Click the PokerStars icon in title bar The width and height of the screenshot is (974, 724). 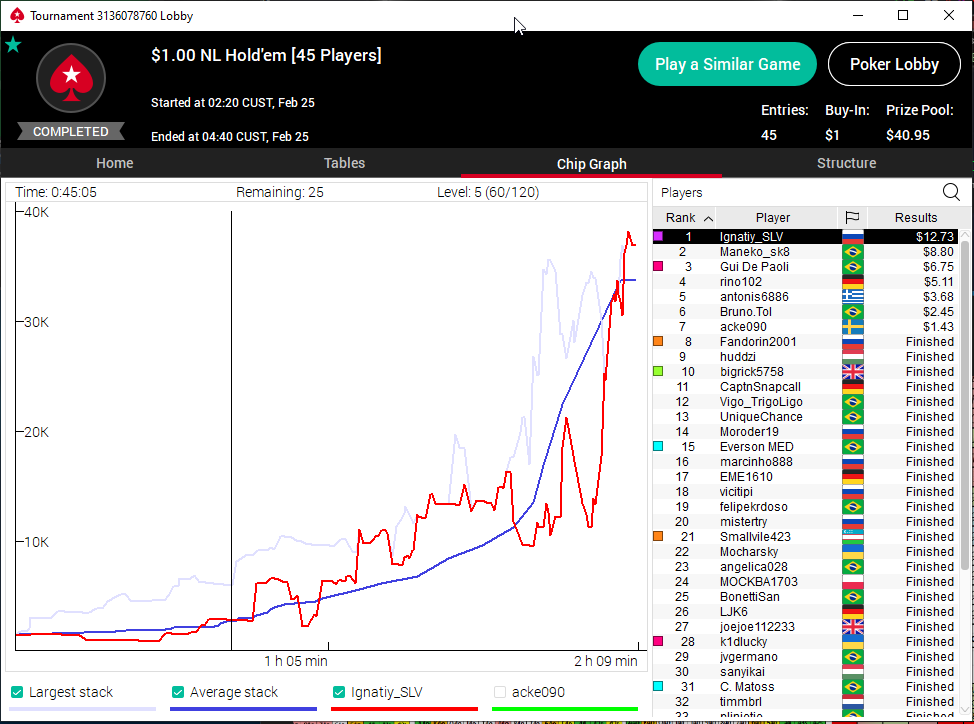[17, 16]
